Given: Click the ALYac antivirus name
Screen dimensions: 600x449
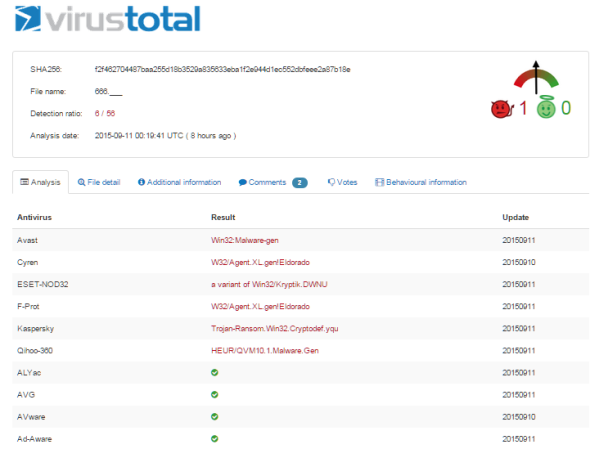Looking at the screenshot, I should pos(29,372).
